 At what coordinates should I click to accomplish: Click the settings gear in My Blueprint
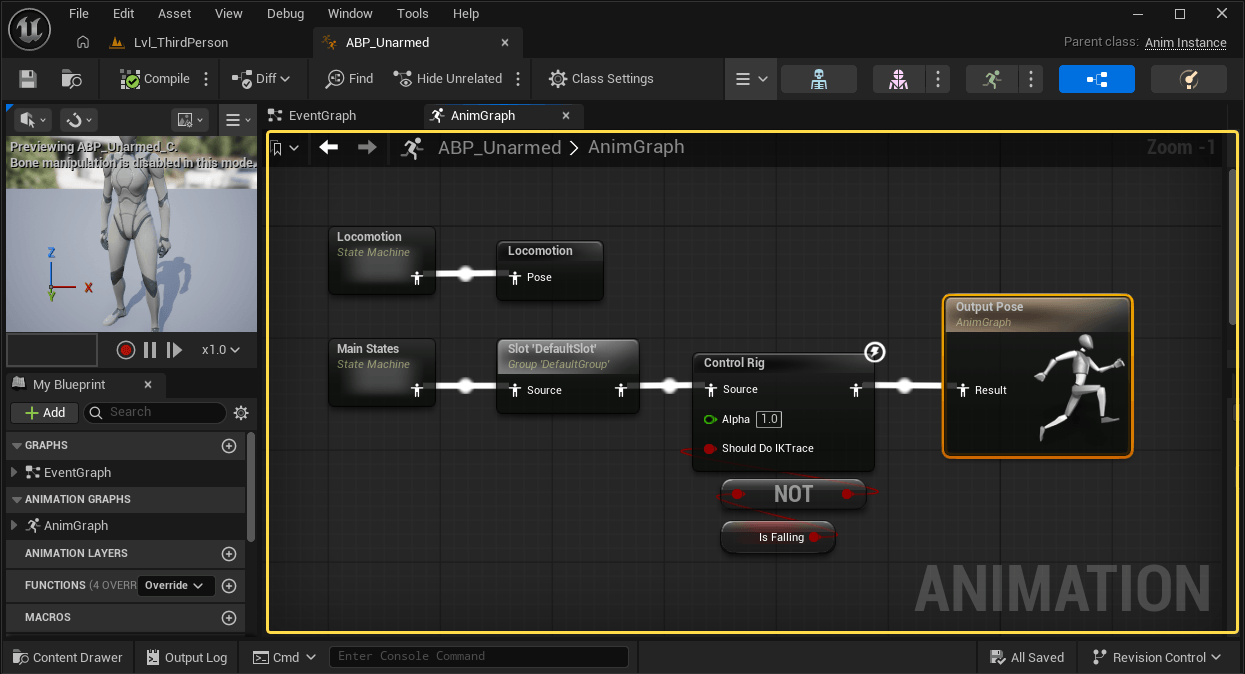241,413
